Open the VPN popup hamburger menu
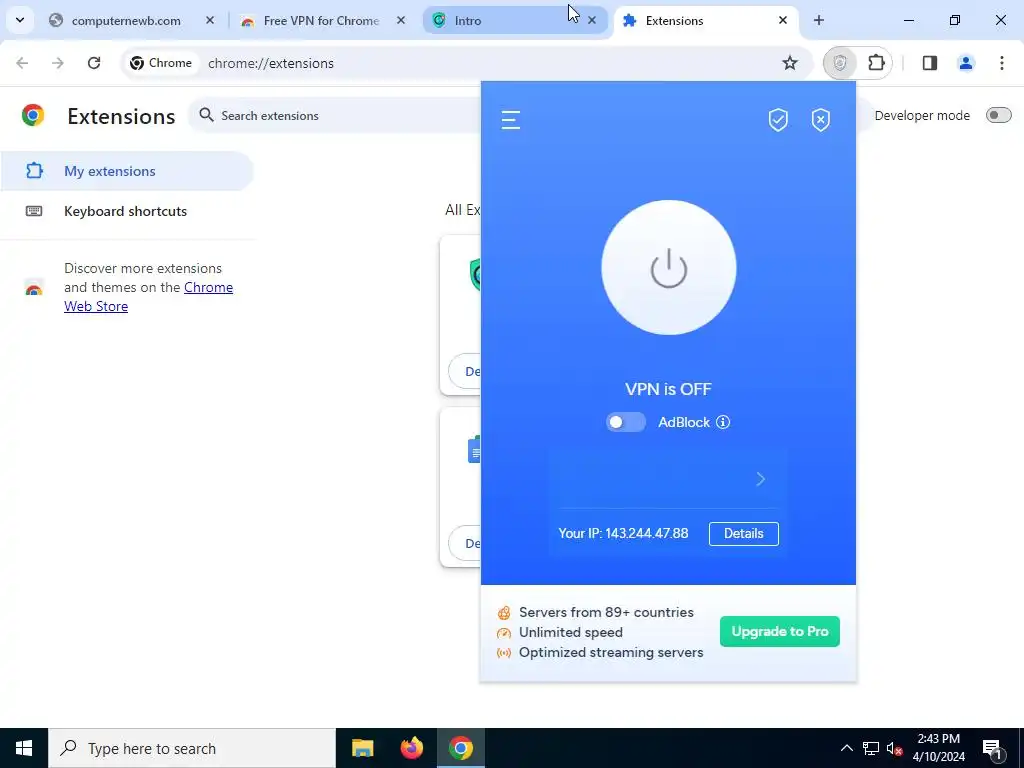 pyautogui.click(x=511, y=120)
